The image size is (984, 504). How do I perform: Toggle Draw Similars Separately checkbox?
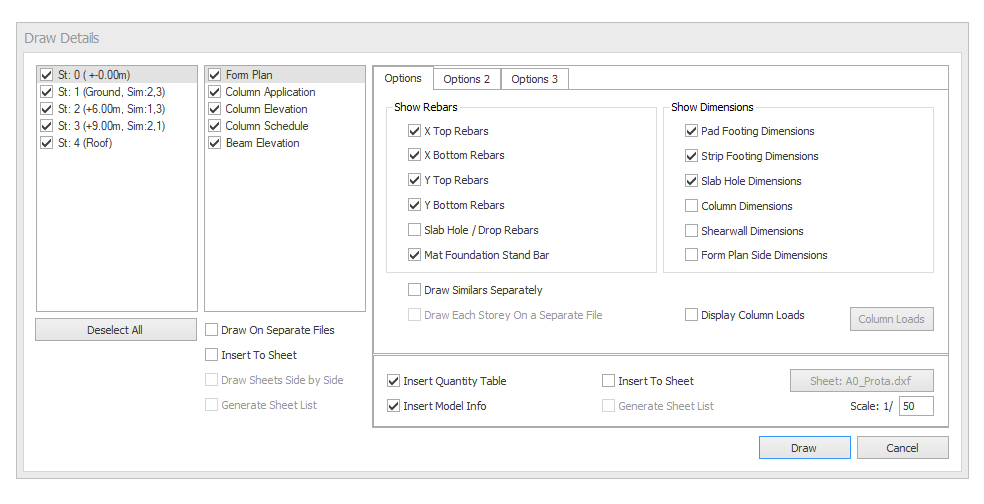pyautogui.click(x=414, y=290)
